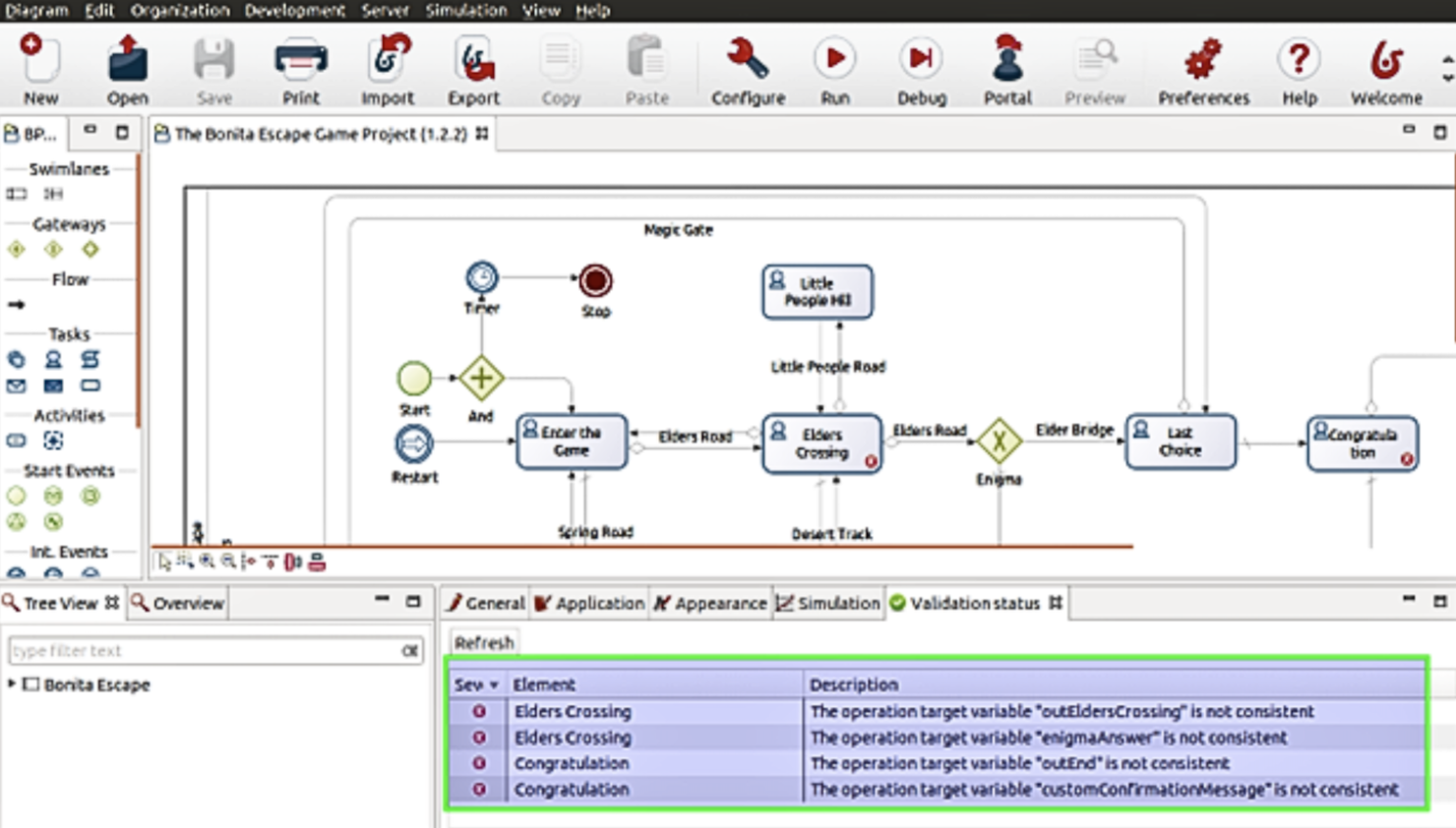
Task: Open the Organization menu
Action: coord(179,10)
